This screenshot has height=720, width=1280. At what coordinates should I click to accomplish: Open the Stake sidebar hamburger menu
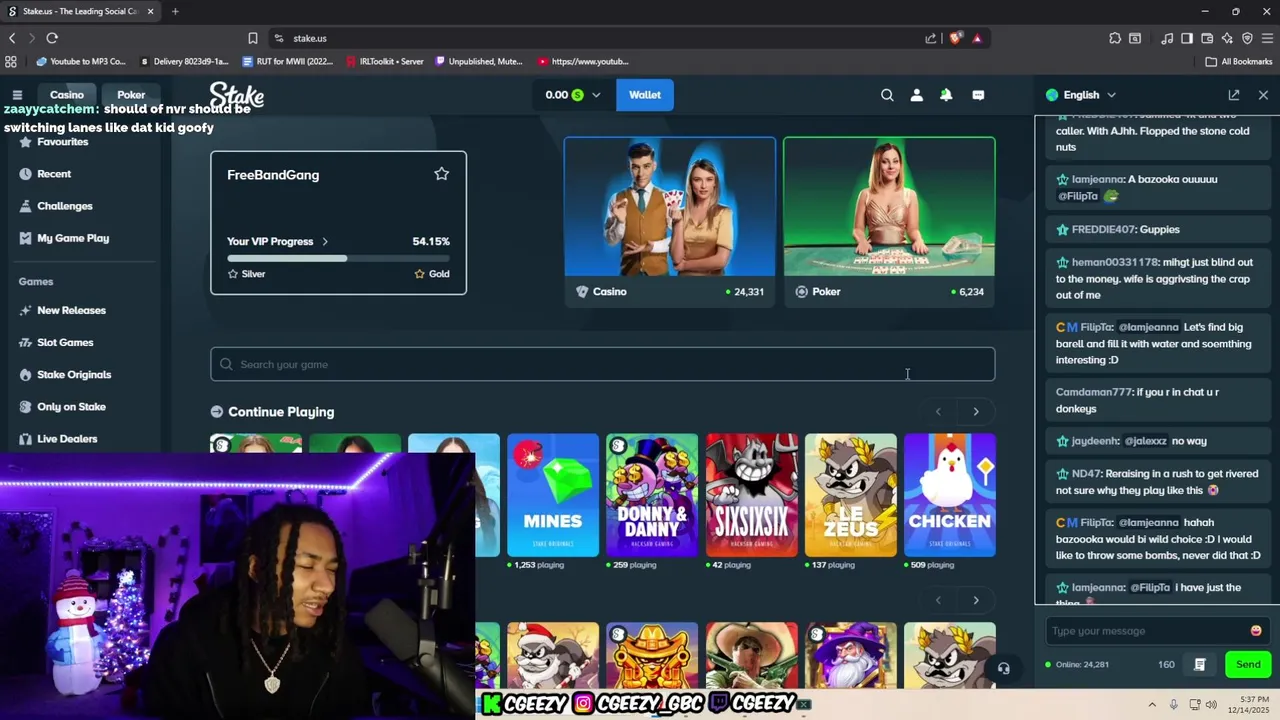coord(17,95)
